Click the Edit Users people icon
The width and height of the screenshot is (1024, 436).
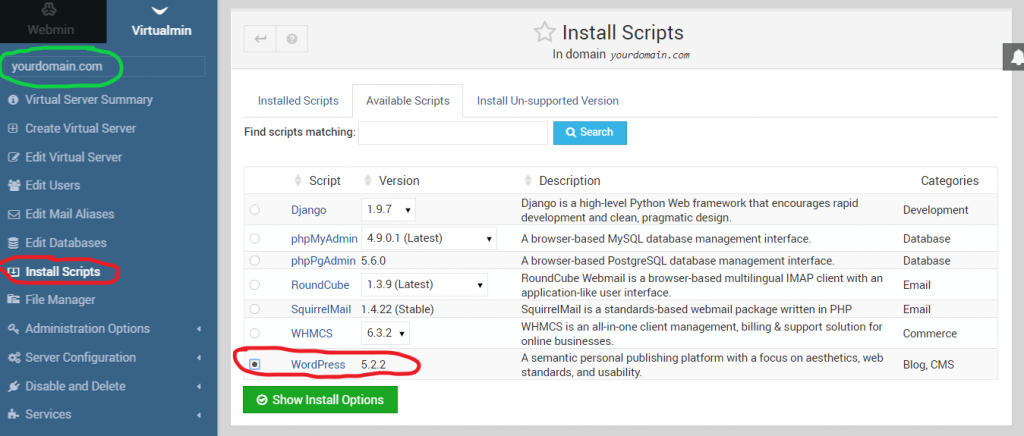[12, 185]
